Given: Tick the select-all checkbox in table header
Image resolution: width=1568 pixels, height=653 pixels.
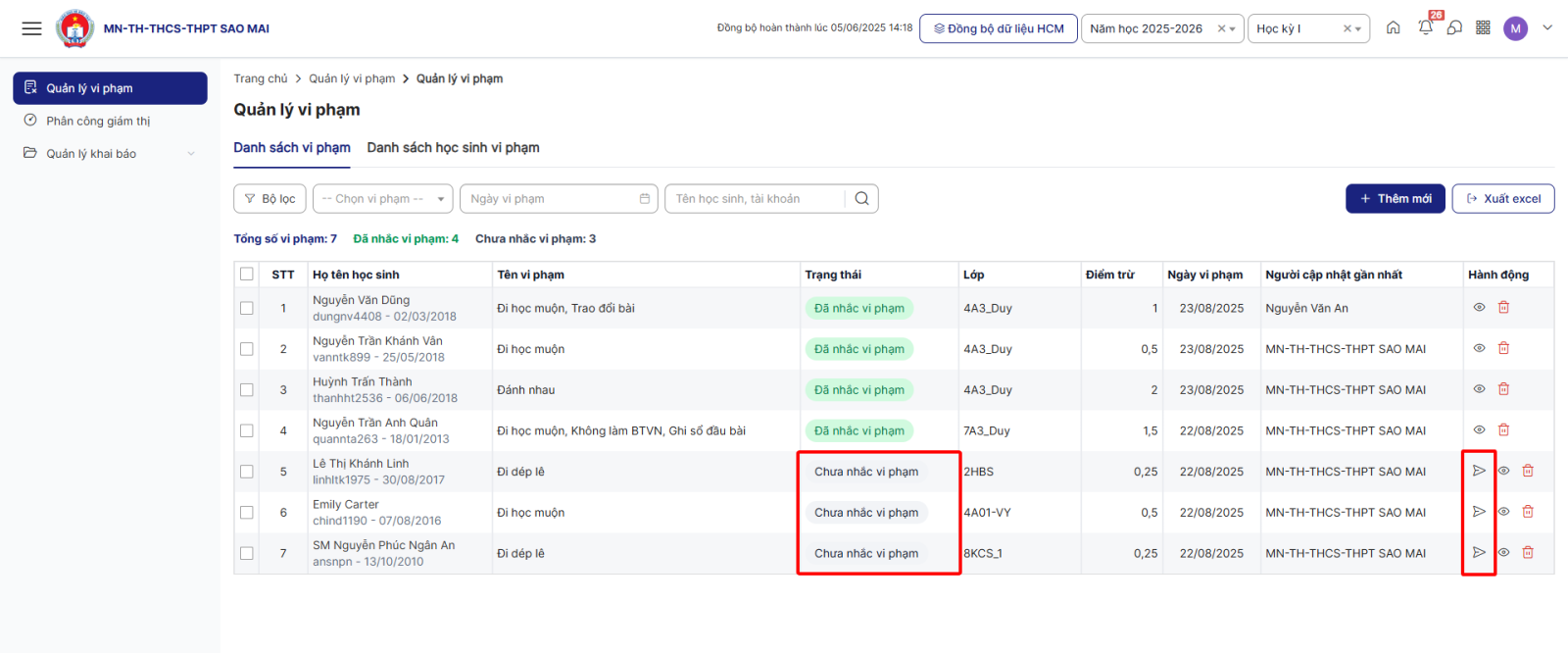Looking at the screenshot, I should pos(247,275).
